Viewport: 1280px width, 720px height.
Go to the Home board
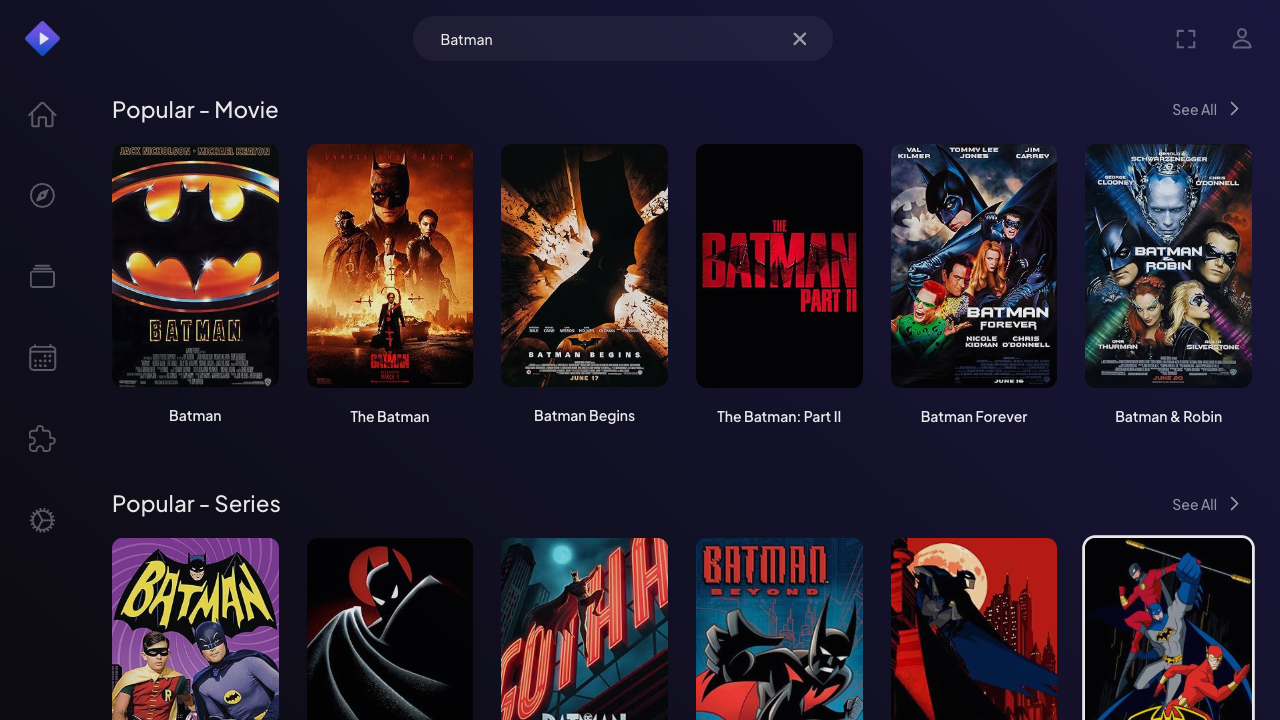click(42, 115)
